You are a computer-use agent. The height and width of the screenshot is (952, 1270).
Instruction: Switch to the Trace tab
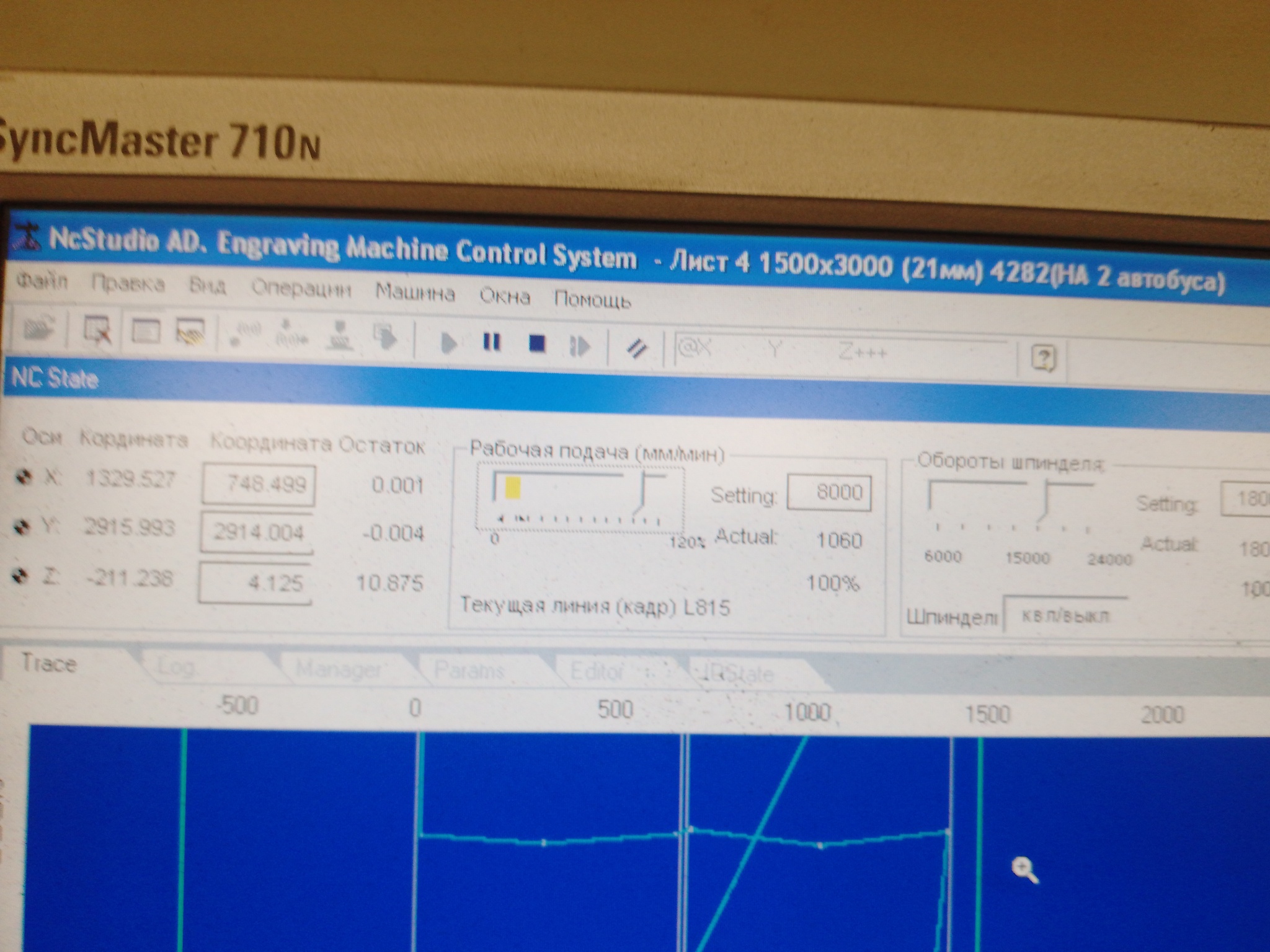49,663
